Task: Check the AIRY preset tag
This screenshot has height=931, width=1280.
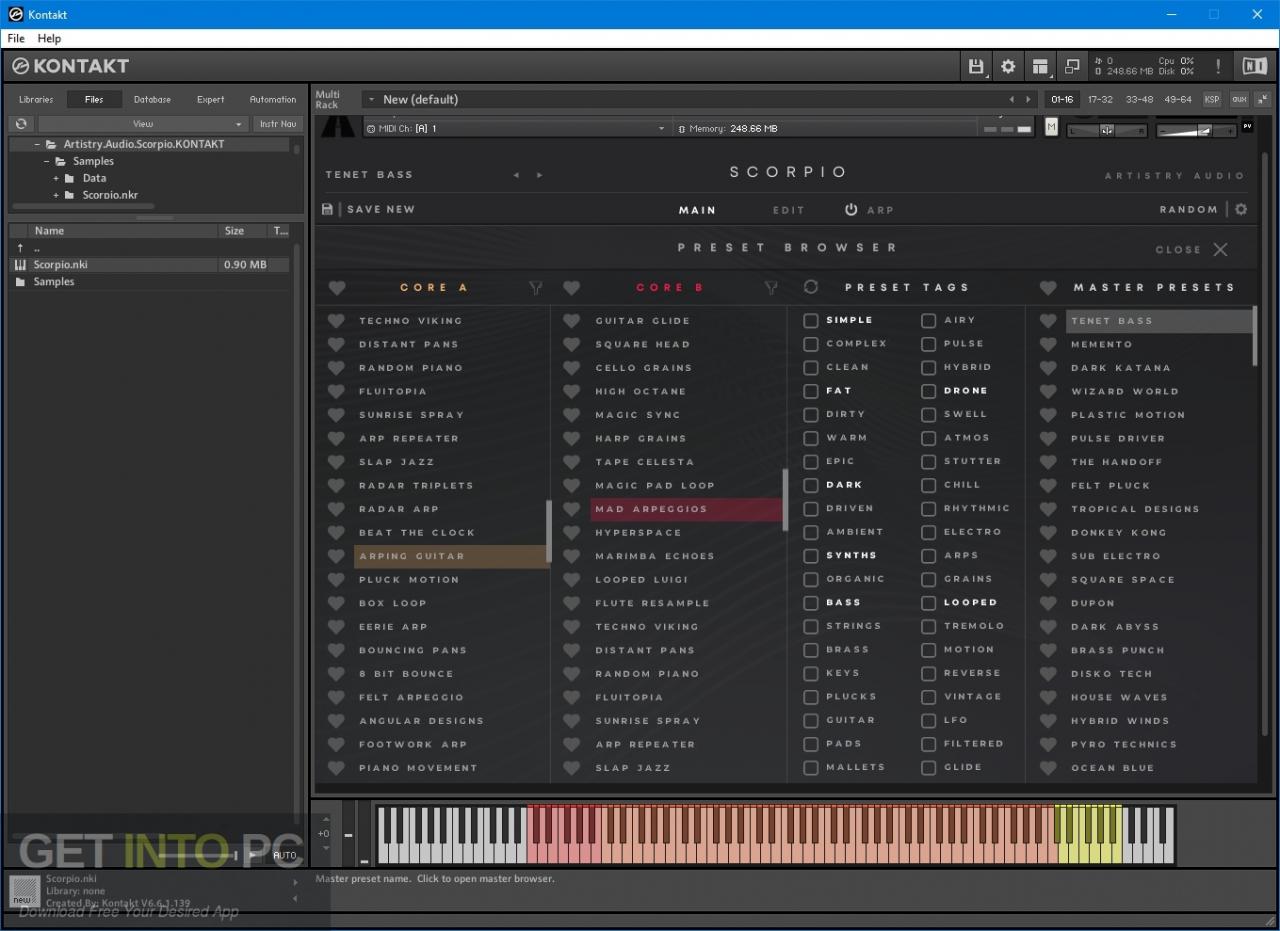Action: 929,321
